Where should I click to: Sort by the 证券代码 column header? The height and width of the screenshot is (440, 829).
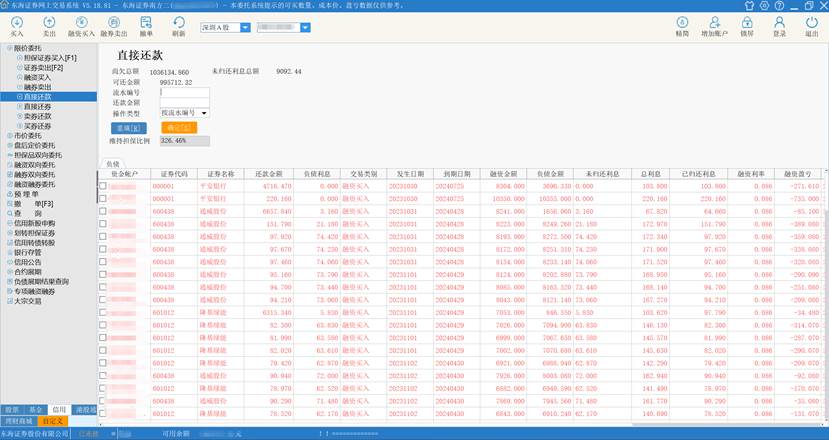coord(174,174)
